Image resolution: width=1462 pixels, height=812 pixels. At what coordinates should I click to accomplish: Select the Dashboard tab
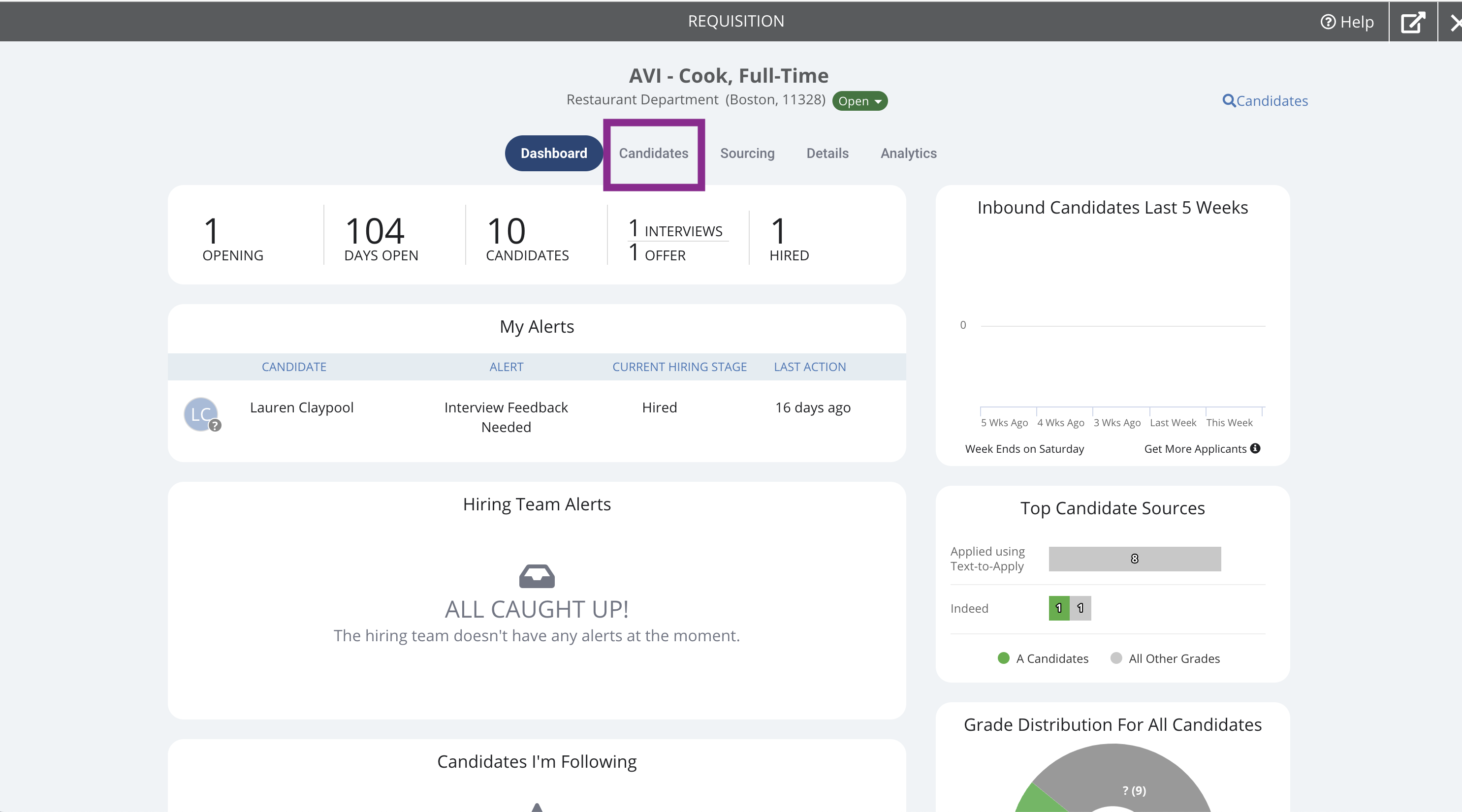pos(553,153)
